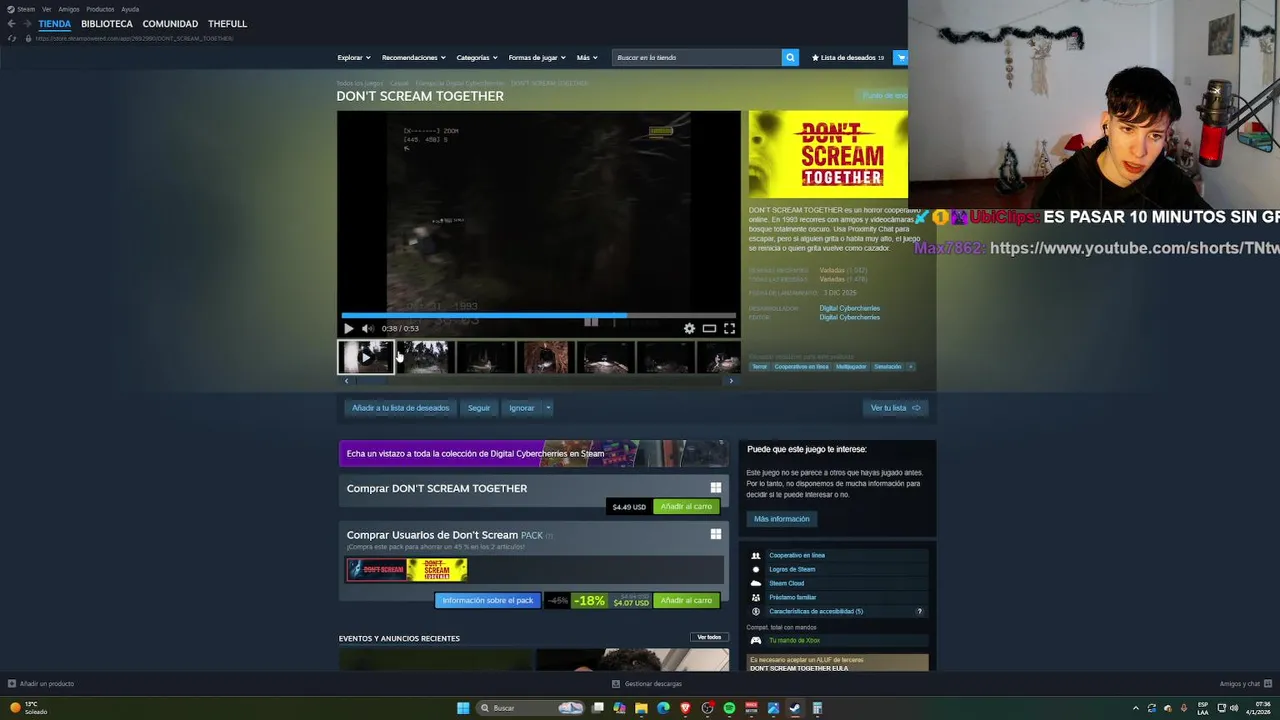Open the Productos menu
This screenshot has width=1280, height=720.
point(100,9)
